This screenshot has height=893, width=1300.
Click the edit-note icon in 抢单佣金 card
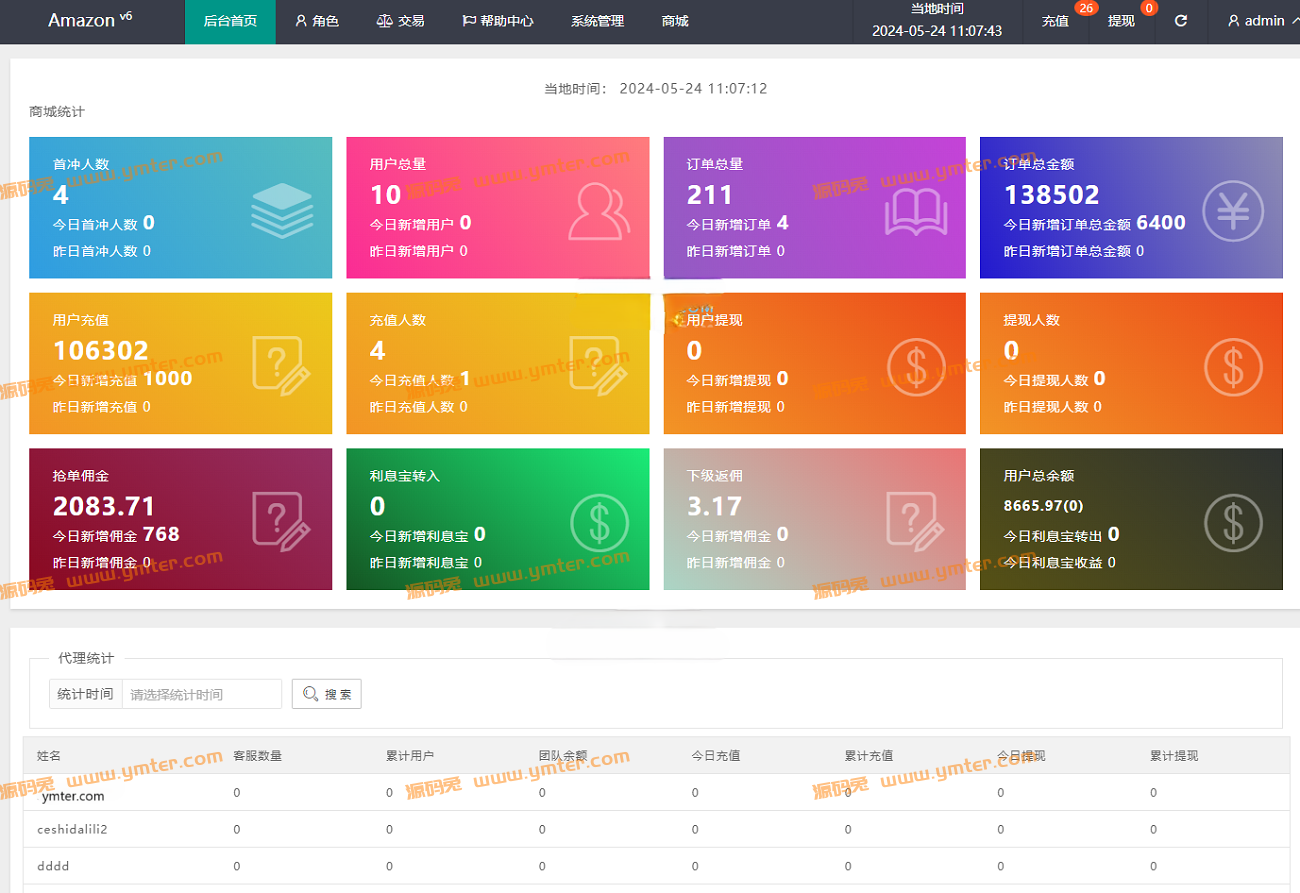[x=282, y=521]
